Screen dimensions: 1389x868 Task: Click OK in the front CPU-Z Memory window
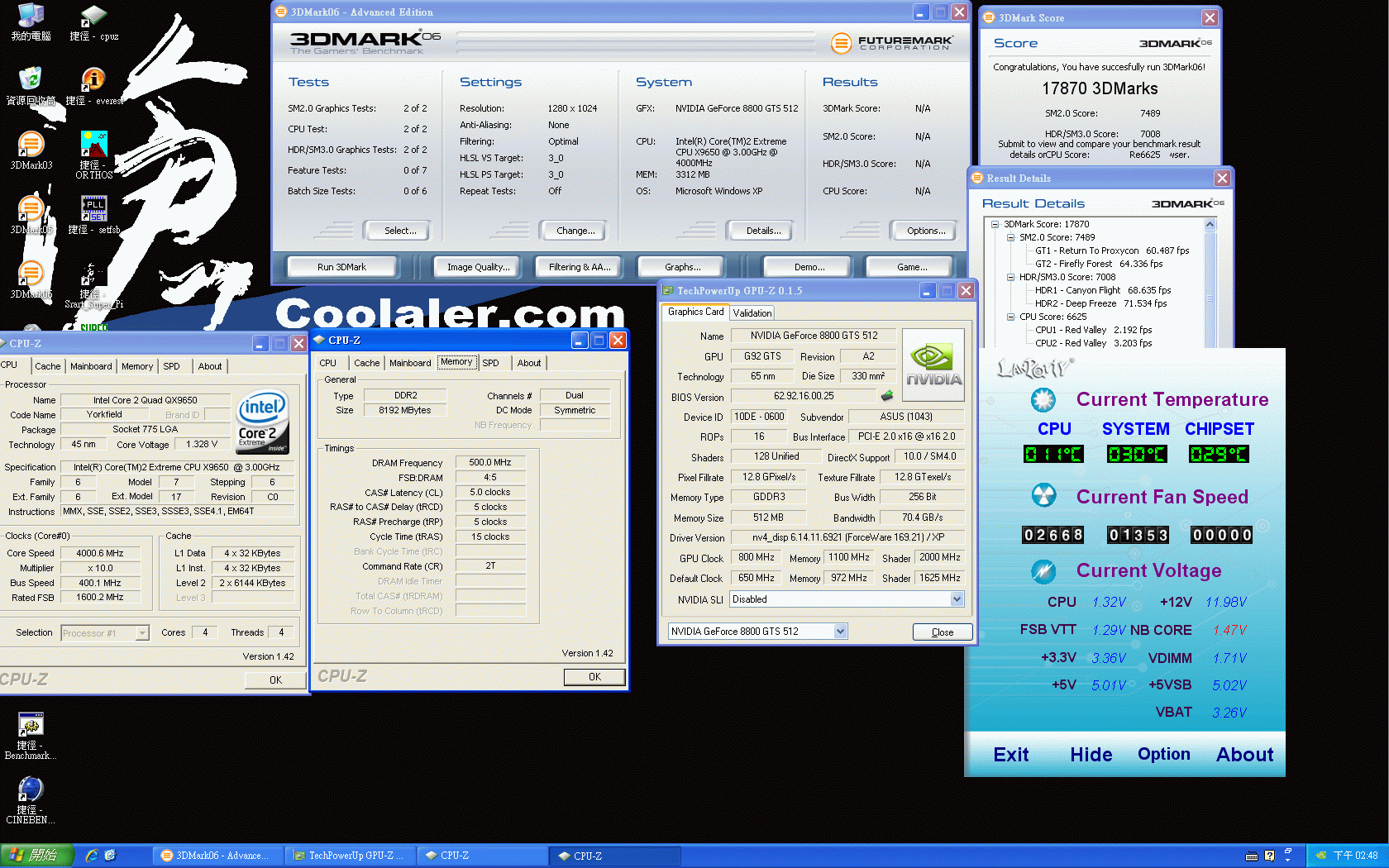(594, 677)
